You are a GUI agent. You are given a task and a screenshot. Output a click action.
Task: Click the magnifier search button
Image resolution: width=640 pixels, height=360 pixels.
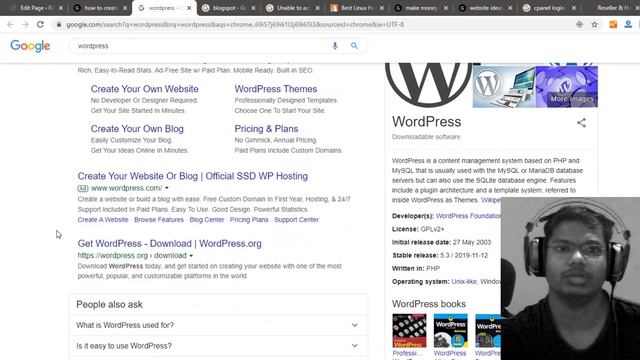pos(354,46)
